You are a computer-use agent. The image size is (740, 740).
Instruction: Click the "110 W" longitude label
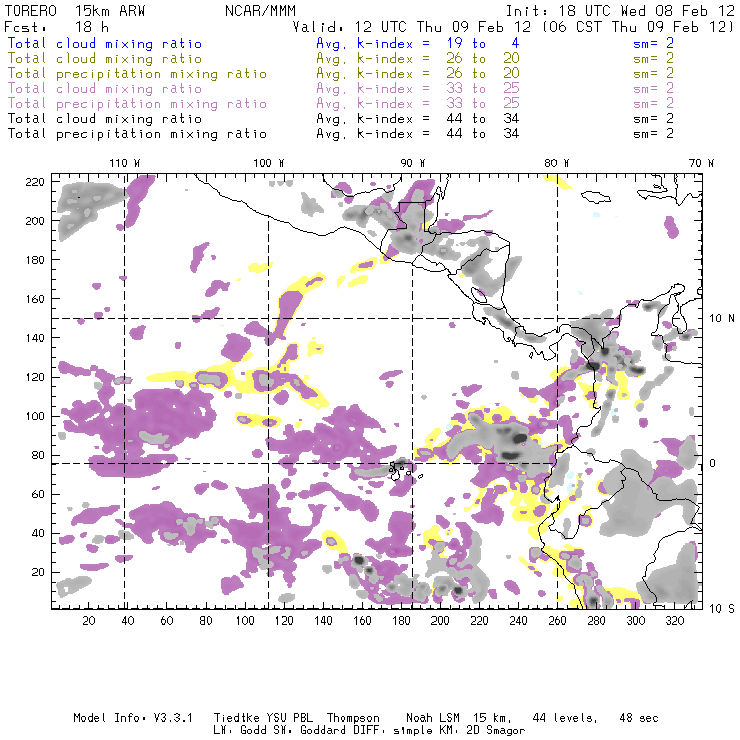click(x=125, y=163)
